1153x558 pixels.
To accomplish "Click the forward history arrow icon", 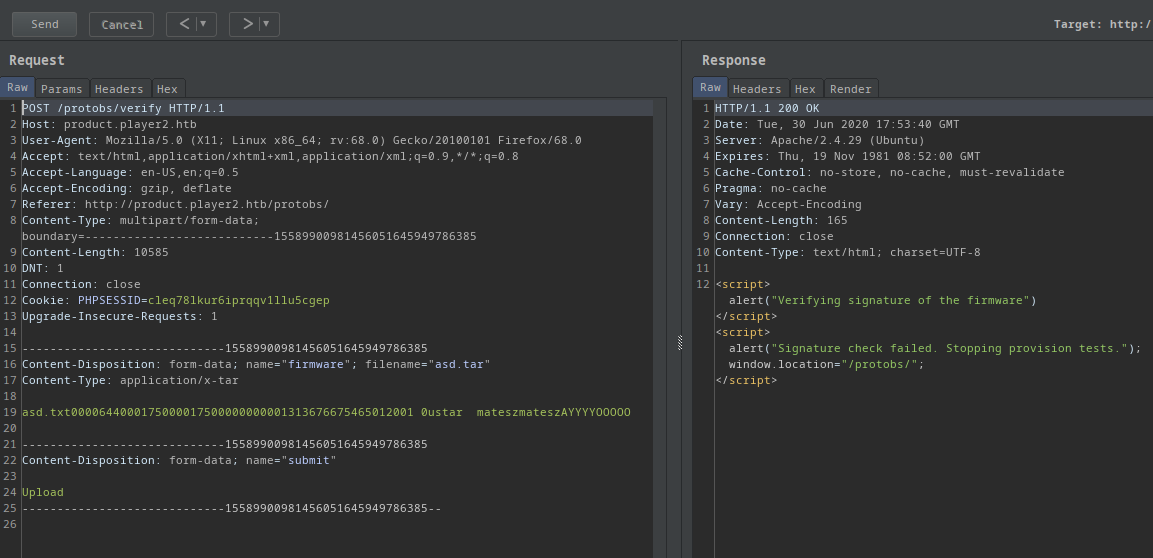I will tap(246, 24).
